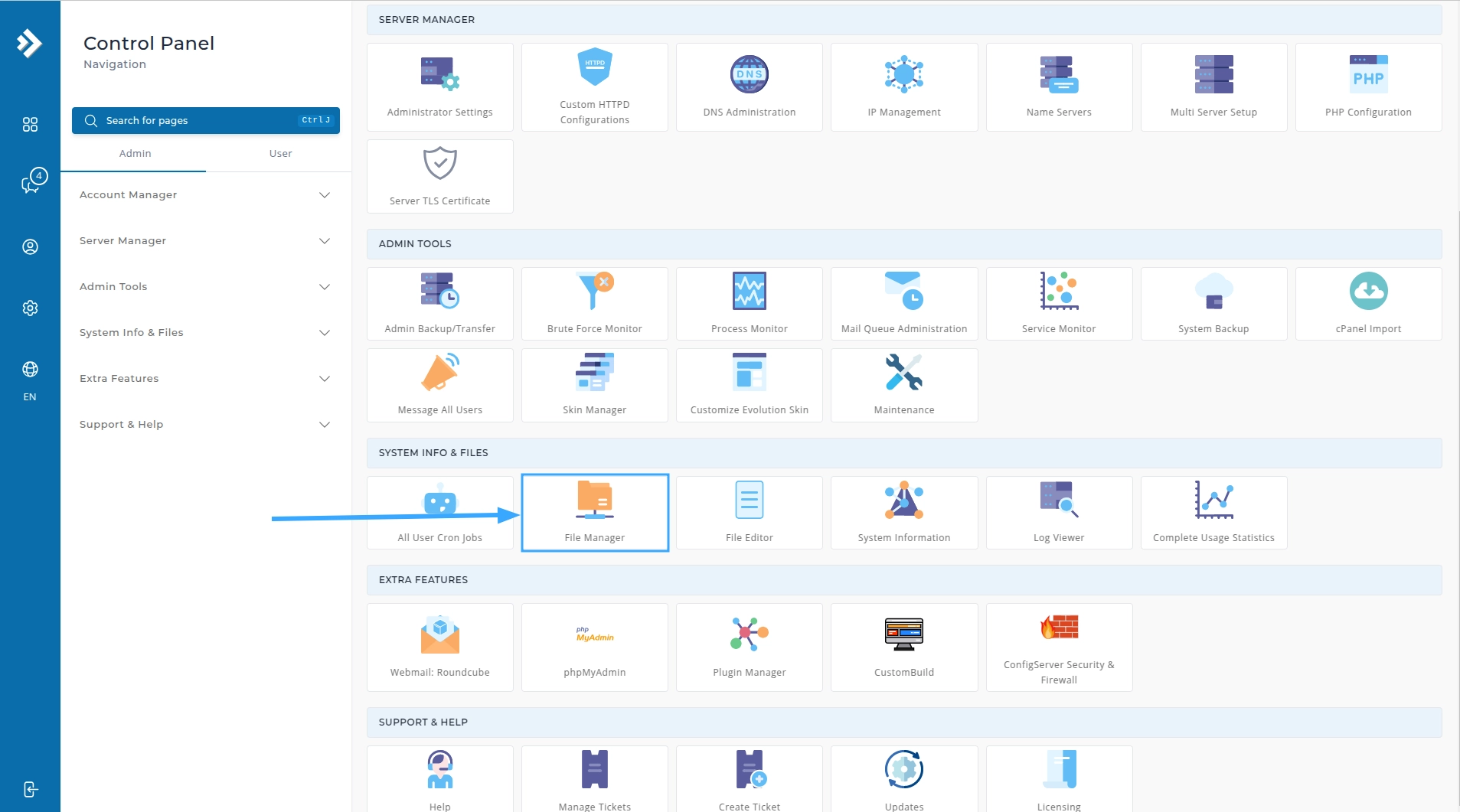The height and width of the screenshot is (812, 1460).
Task: Open Service Monitor tile
Action: [x=1059, y=304]
